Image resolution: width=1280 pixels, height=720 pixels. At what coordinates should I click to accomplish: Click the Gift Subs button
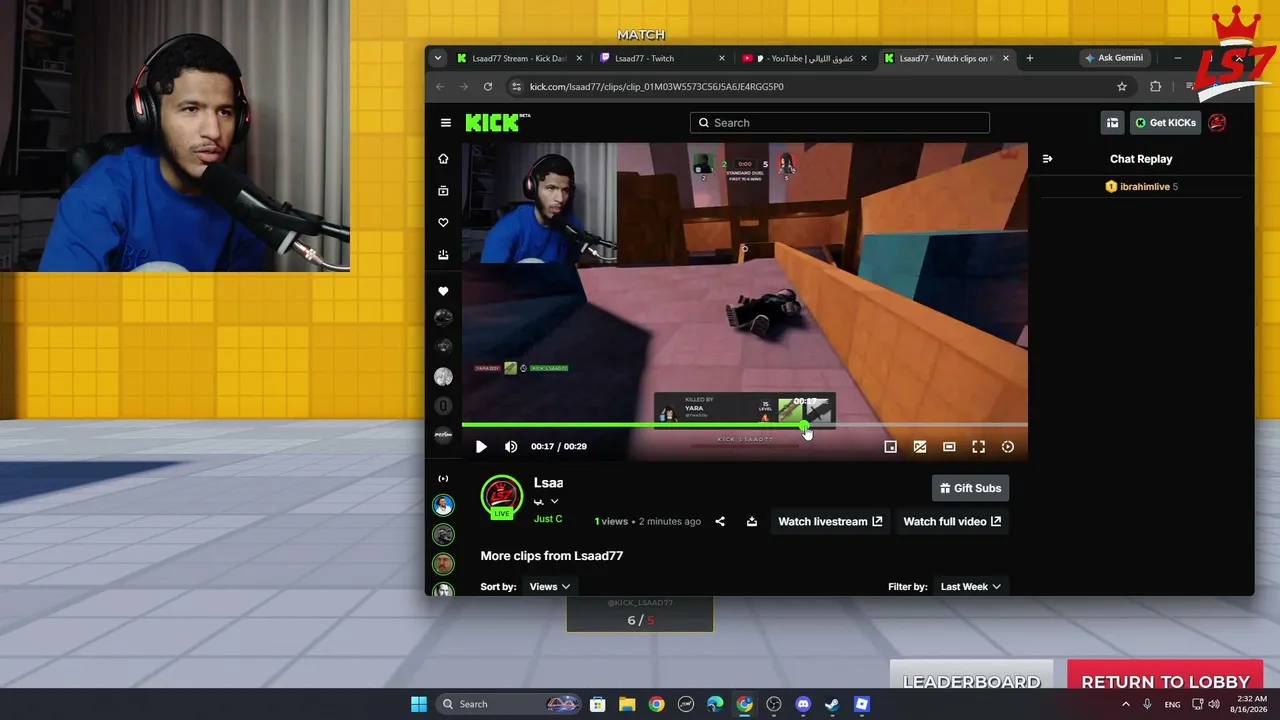click(970, 488)
